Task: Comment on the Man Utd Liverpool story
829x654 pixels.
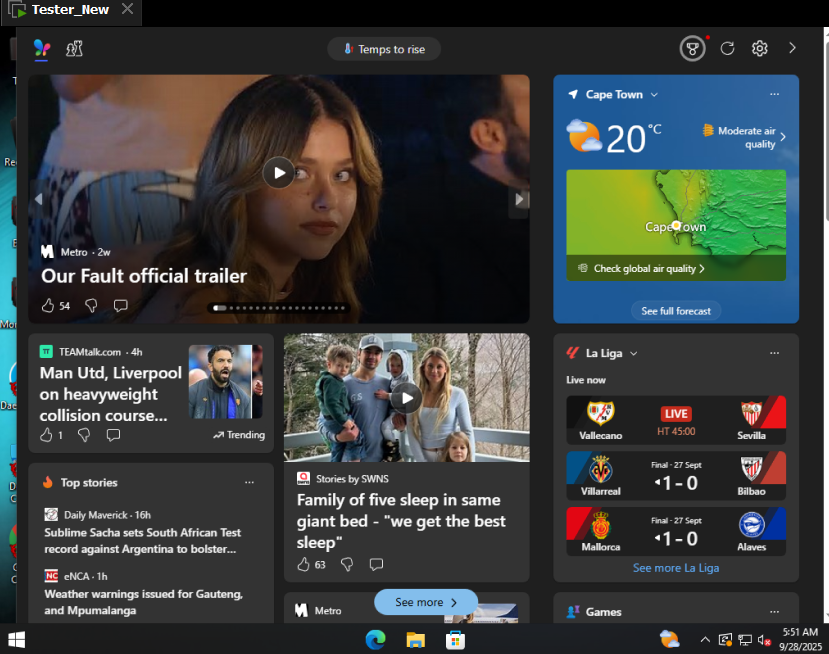Action: [x=113, y=435]
